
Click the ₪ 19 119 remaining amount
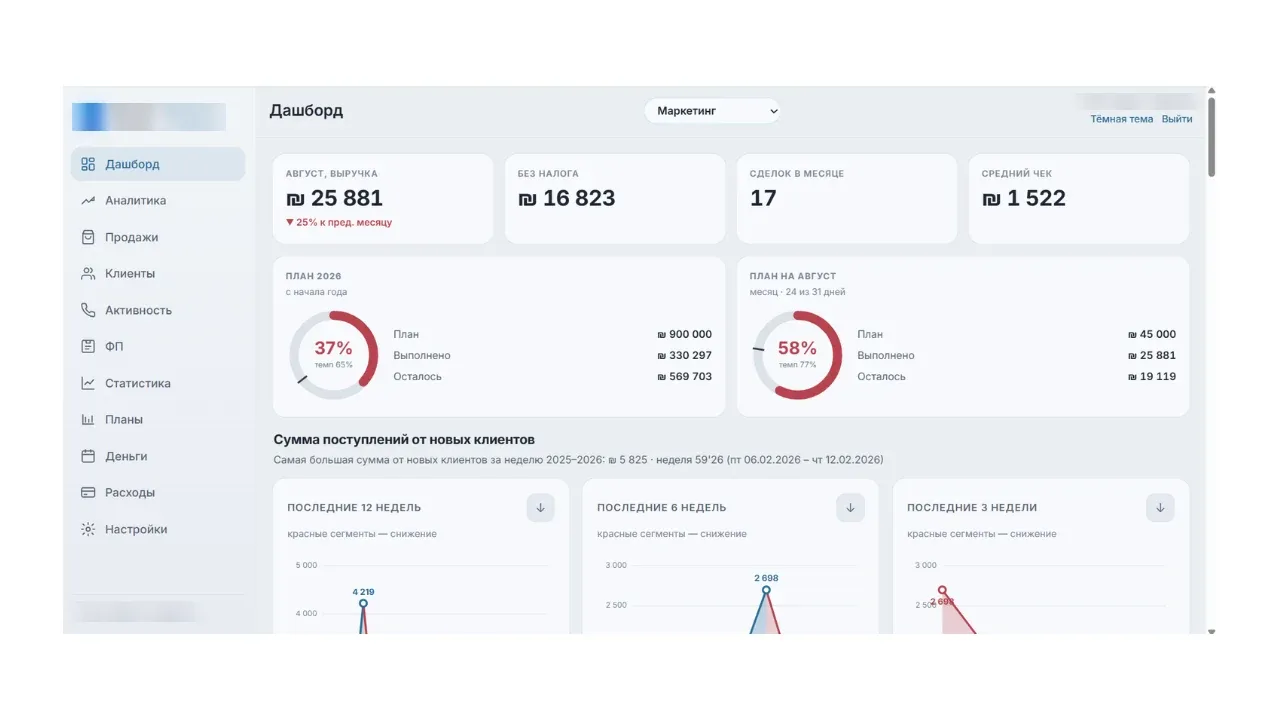1151,377
